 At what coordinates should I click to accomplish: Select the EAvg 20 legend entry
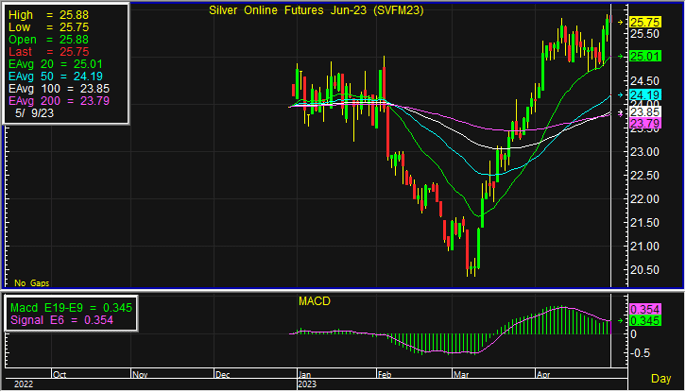click(55, 64)
